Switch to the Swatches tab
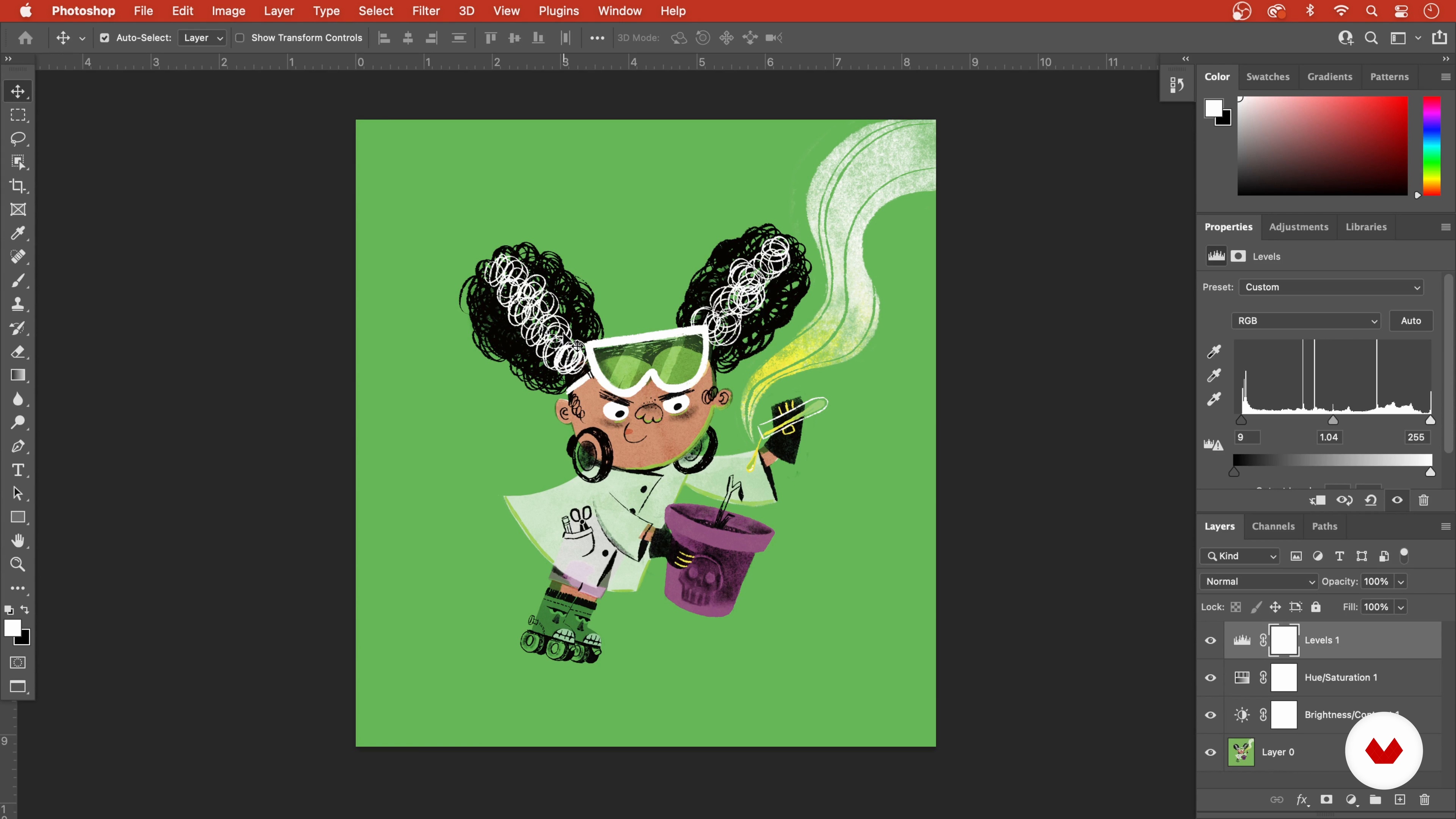 (1268, 77)
